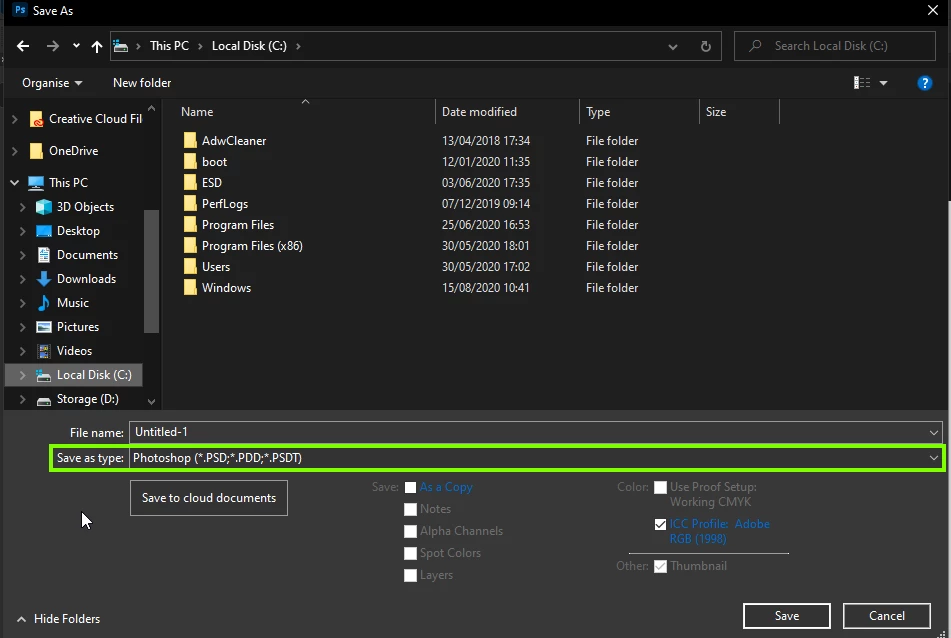The height and width of the screenshot is (638, 951).
Task: Expand the OneDrive node arrow
Action: point(15,151)
